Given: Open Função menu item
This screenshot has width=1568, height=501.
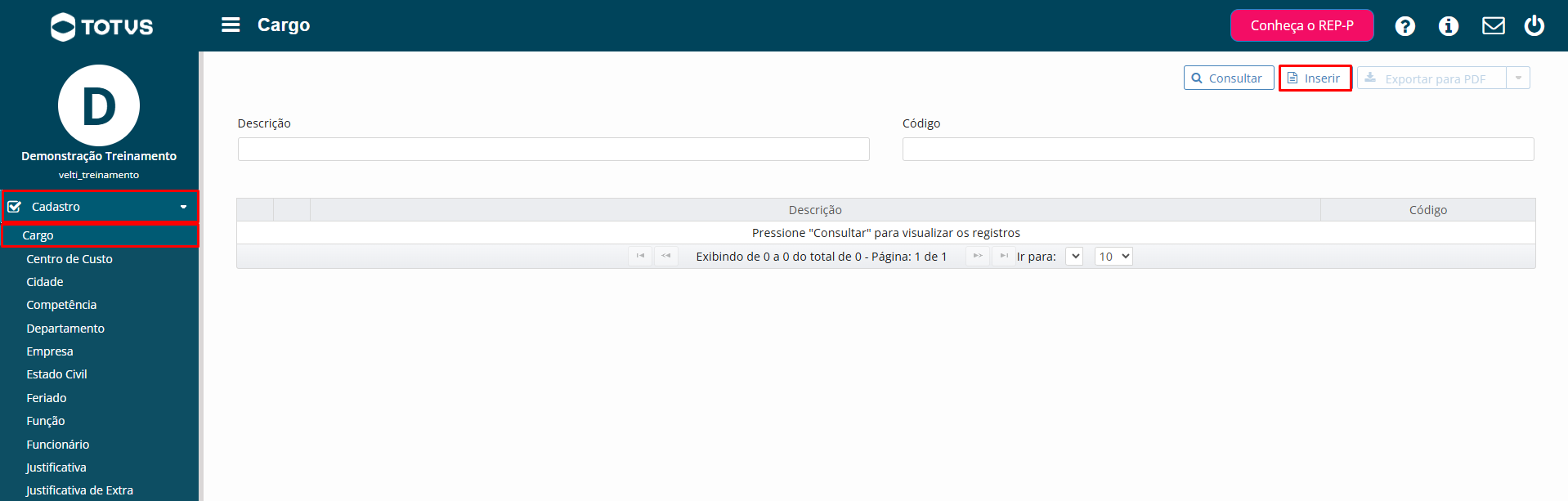Looking at the screenshot, I should tap(46, 421).
